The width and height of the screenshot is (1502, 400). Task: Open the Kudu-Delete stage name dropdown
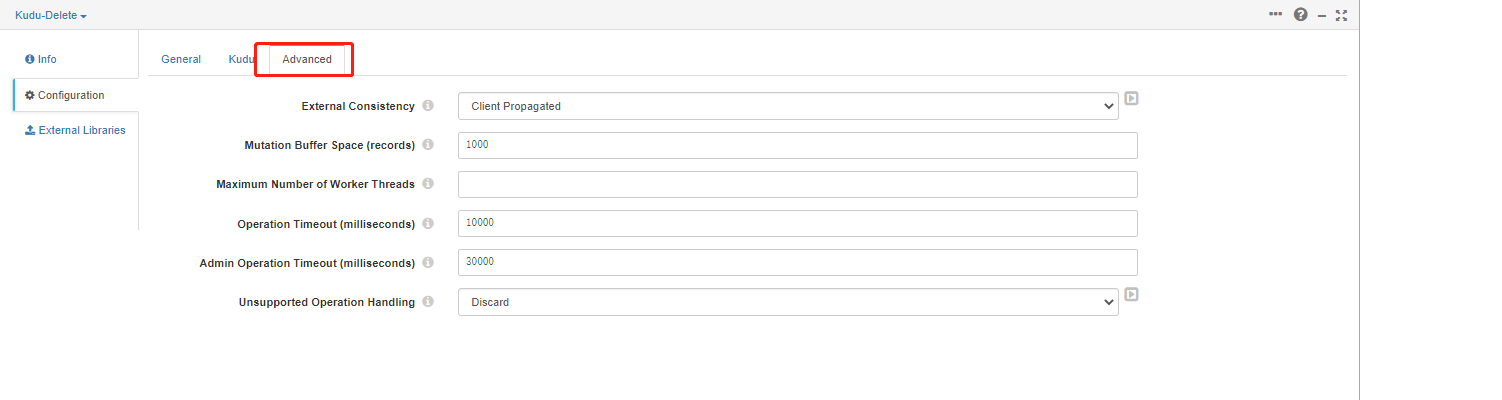point(51,16)
